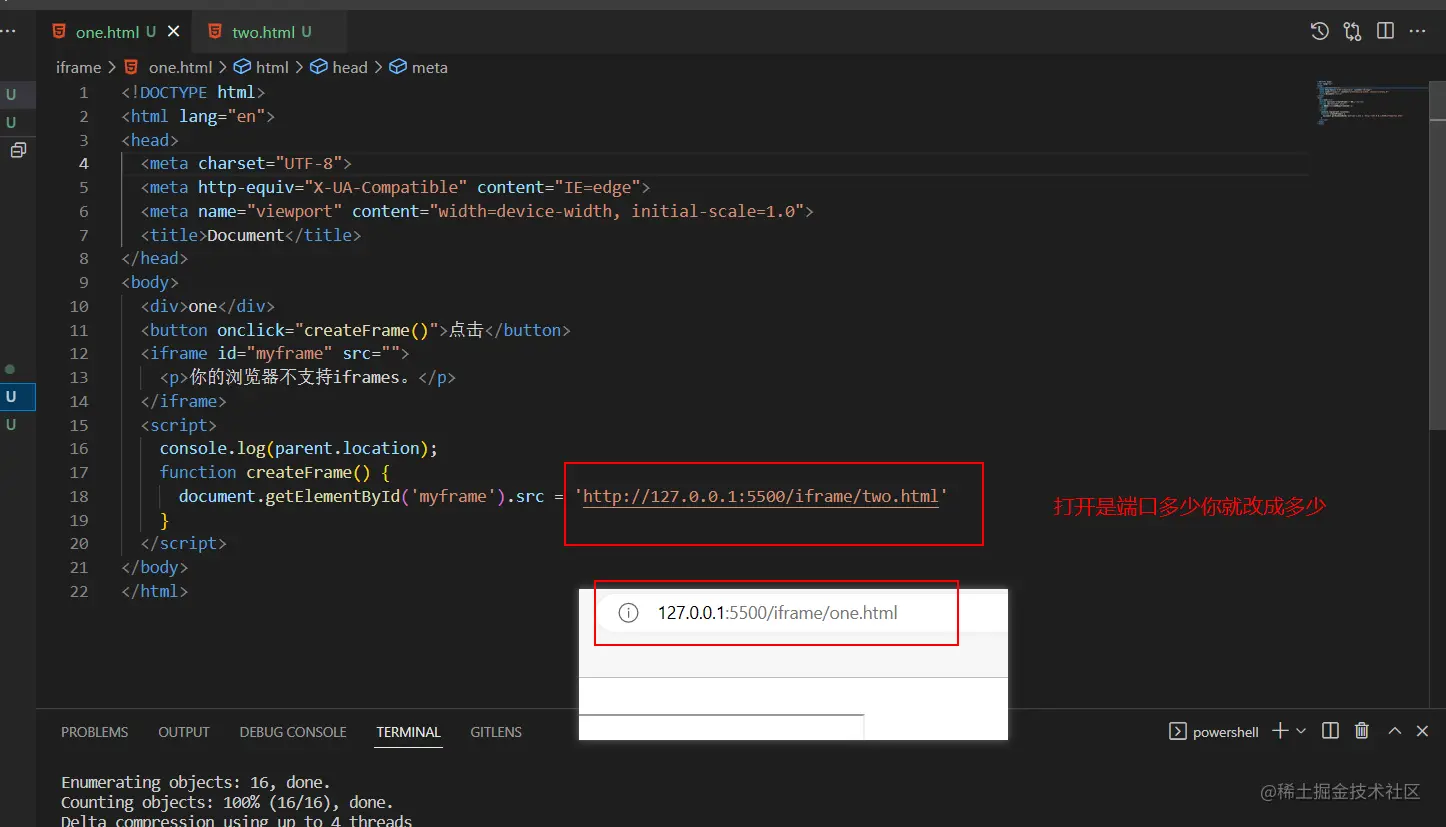Screen dimensions: 1446x827
Task: Focus the browser address bar URL
Action: click(x=777, y=613)
